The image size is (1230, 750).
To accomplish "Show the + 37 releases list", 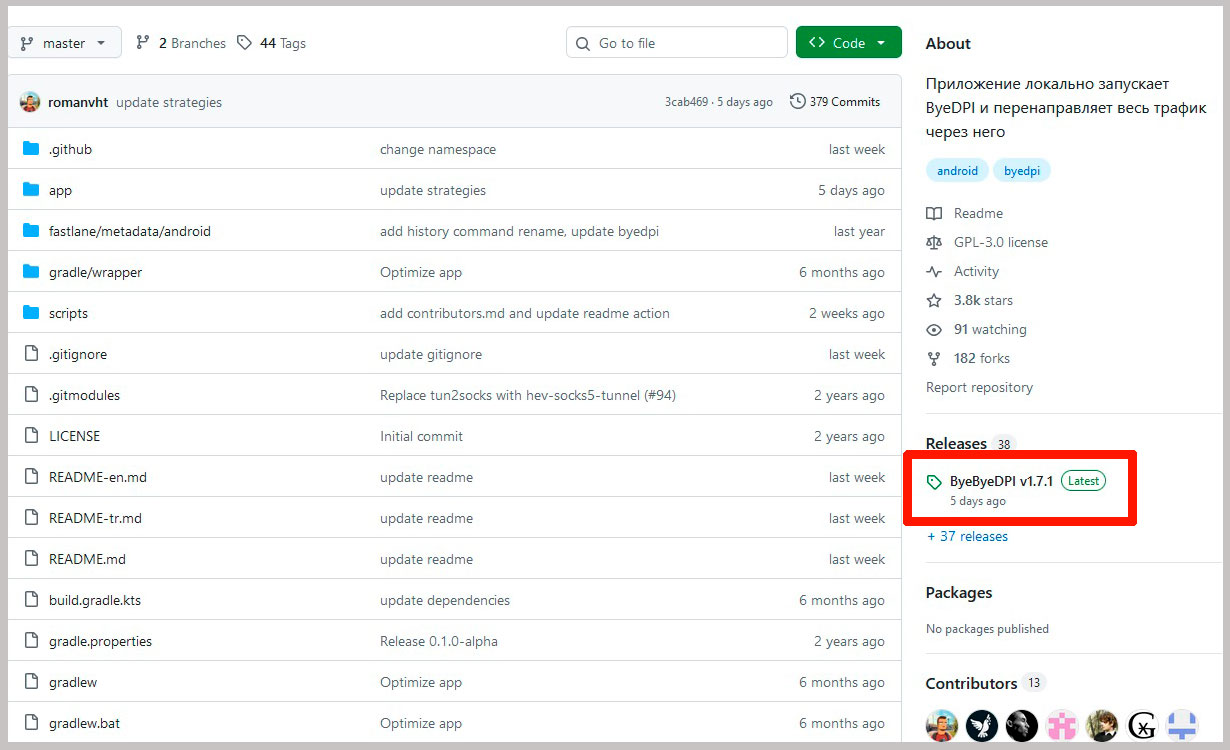I will 967,536.
